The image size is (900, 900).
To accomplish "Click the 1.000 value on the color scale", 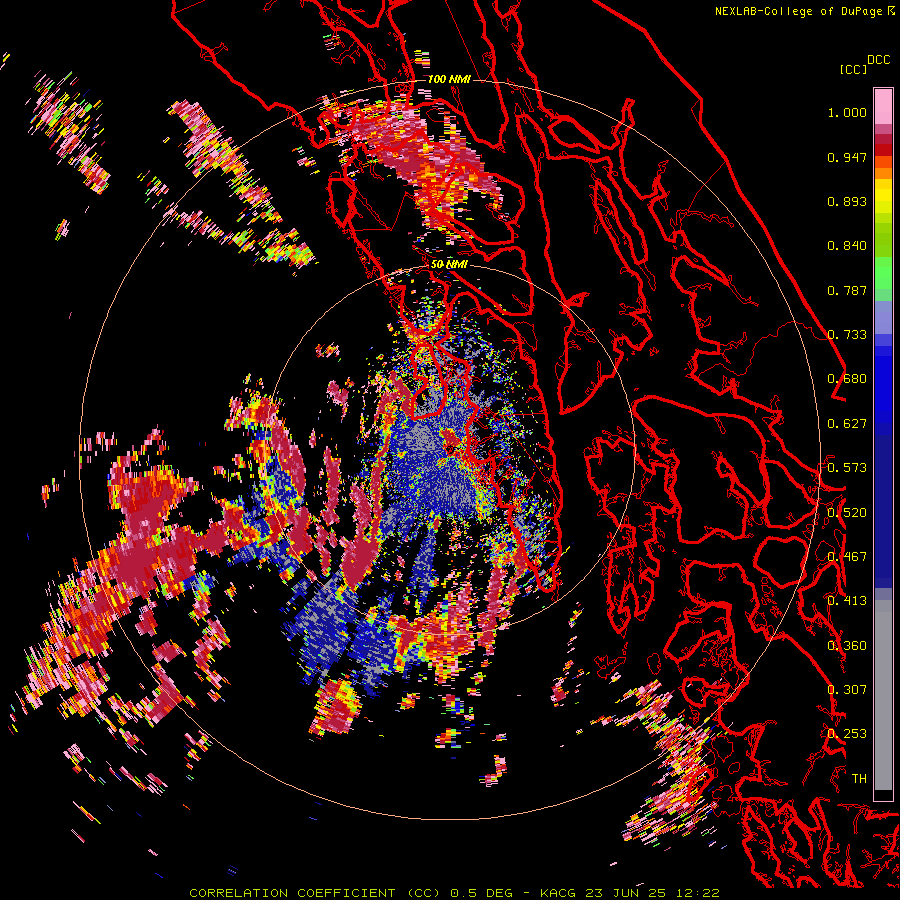I will tap(847, 112).
